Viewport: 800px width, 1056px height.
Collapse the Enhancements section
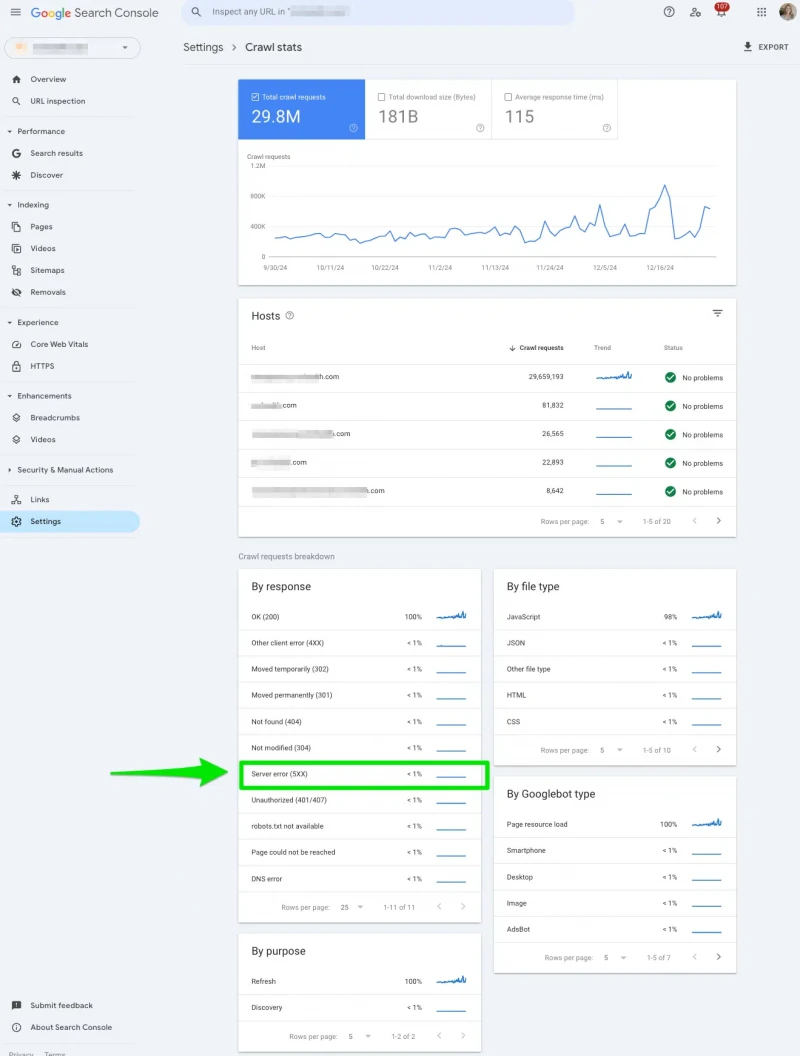pos(9,396)
